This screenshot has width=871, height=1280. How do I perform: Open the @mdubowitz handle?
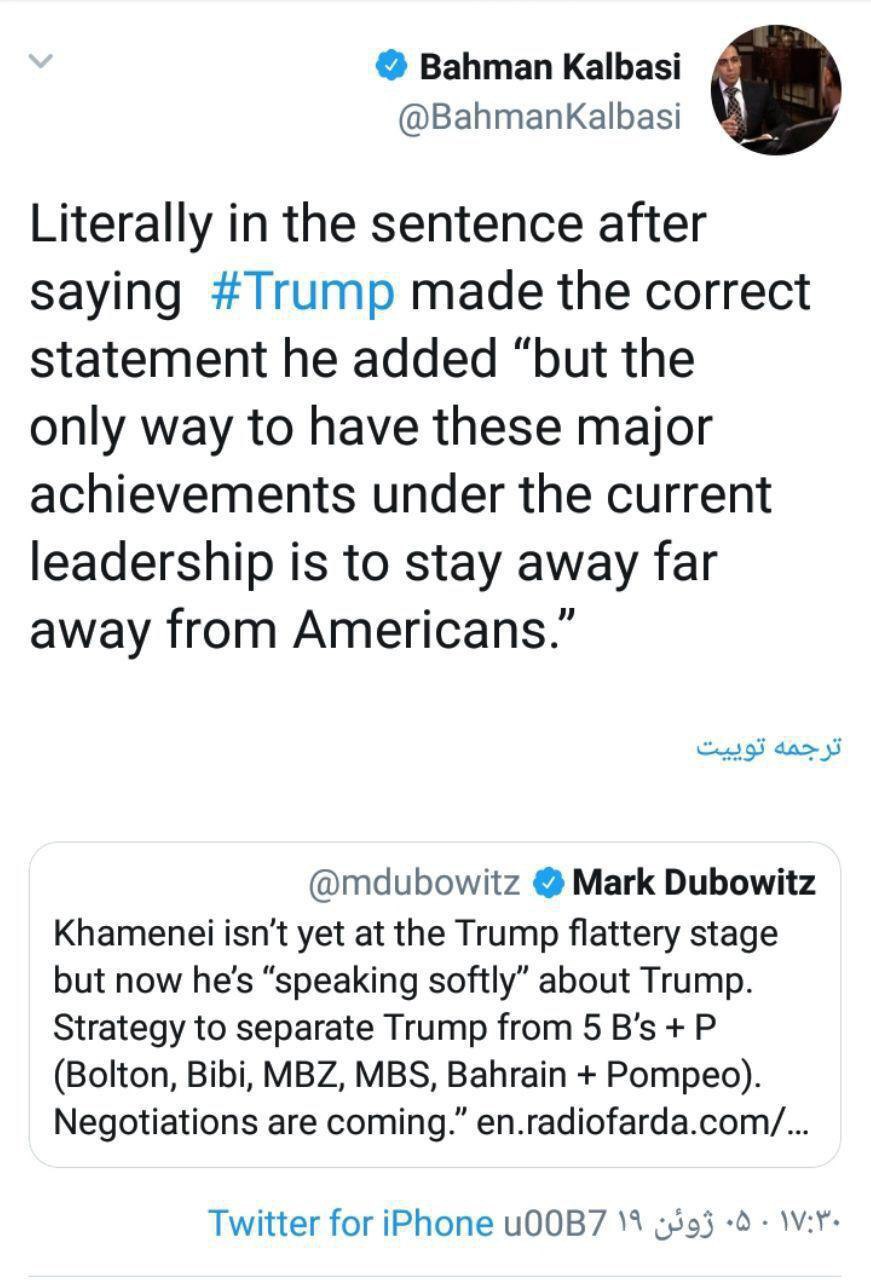(x=417, y=883)
